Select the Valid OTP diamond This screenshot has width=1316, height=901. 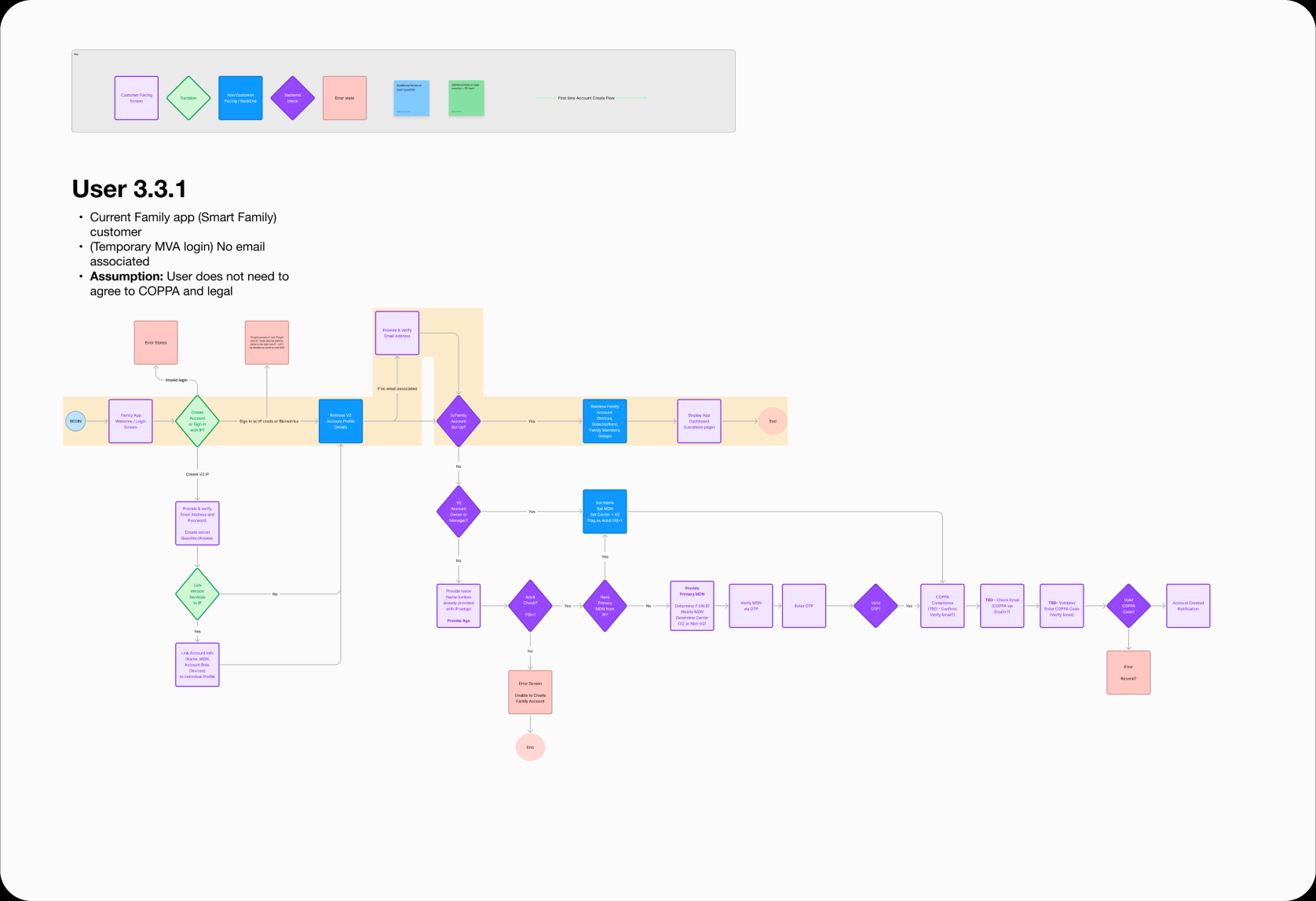[x=876, y=606]
